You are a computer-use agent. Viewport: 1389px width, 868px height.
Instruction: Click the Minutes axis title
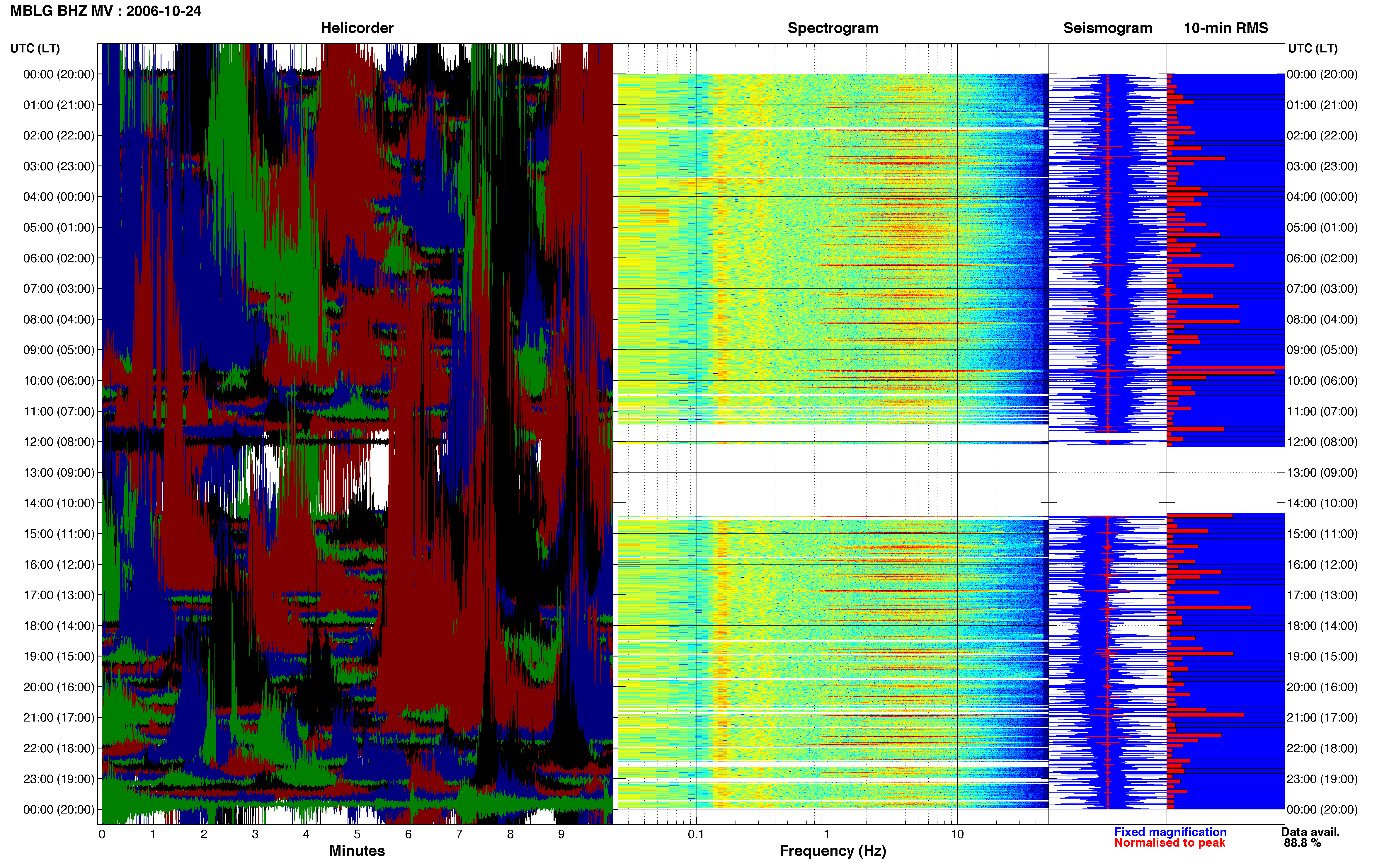[x=357, y=851]
